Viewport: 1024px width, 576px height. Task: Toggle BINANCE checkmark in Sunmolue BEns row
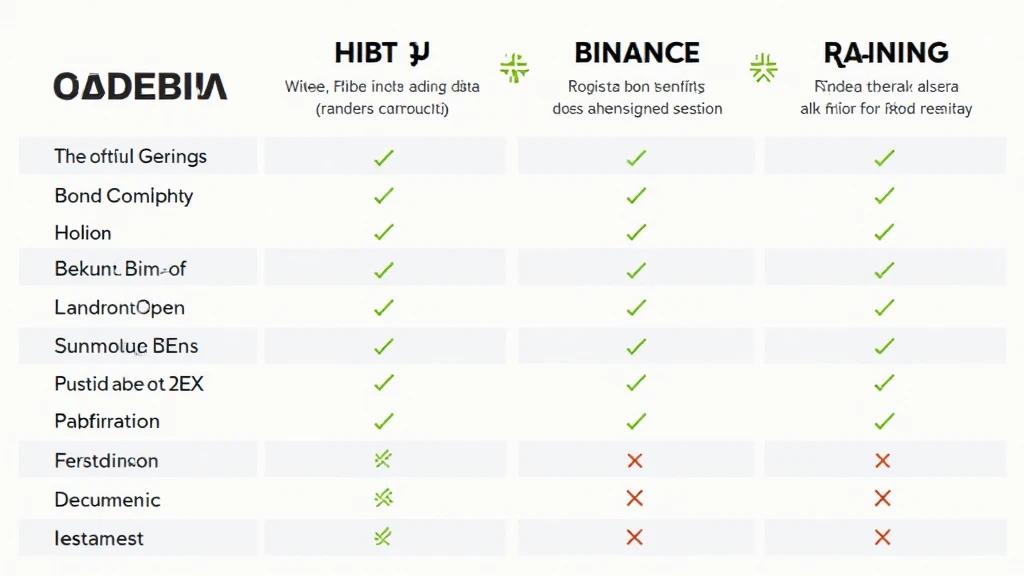coord(635,346)
